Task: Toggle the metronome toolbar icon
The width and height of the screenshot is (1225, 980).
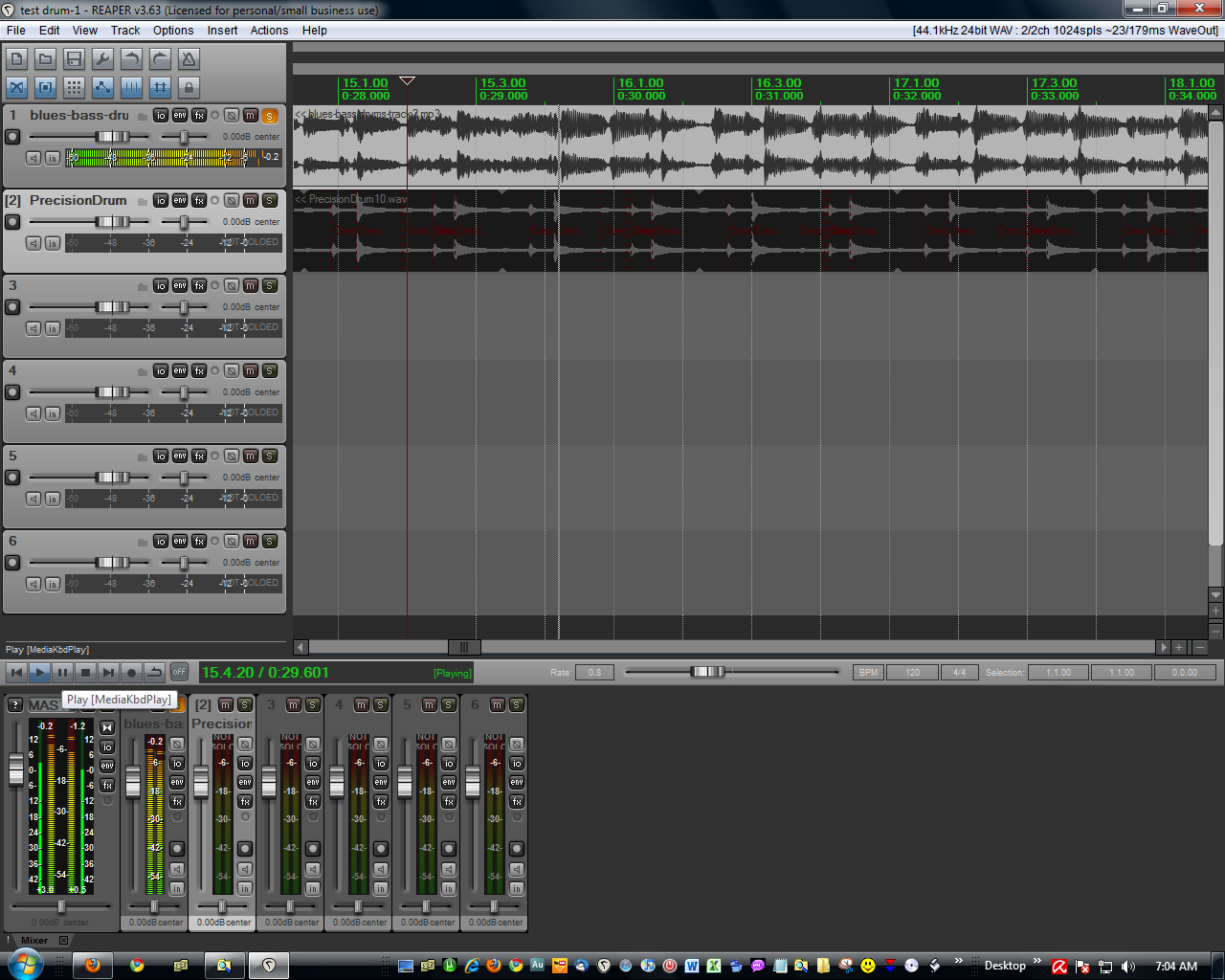Action: (x=189, y=59)
